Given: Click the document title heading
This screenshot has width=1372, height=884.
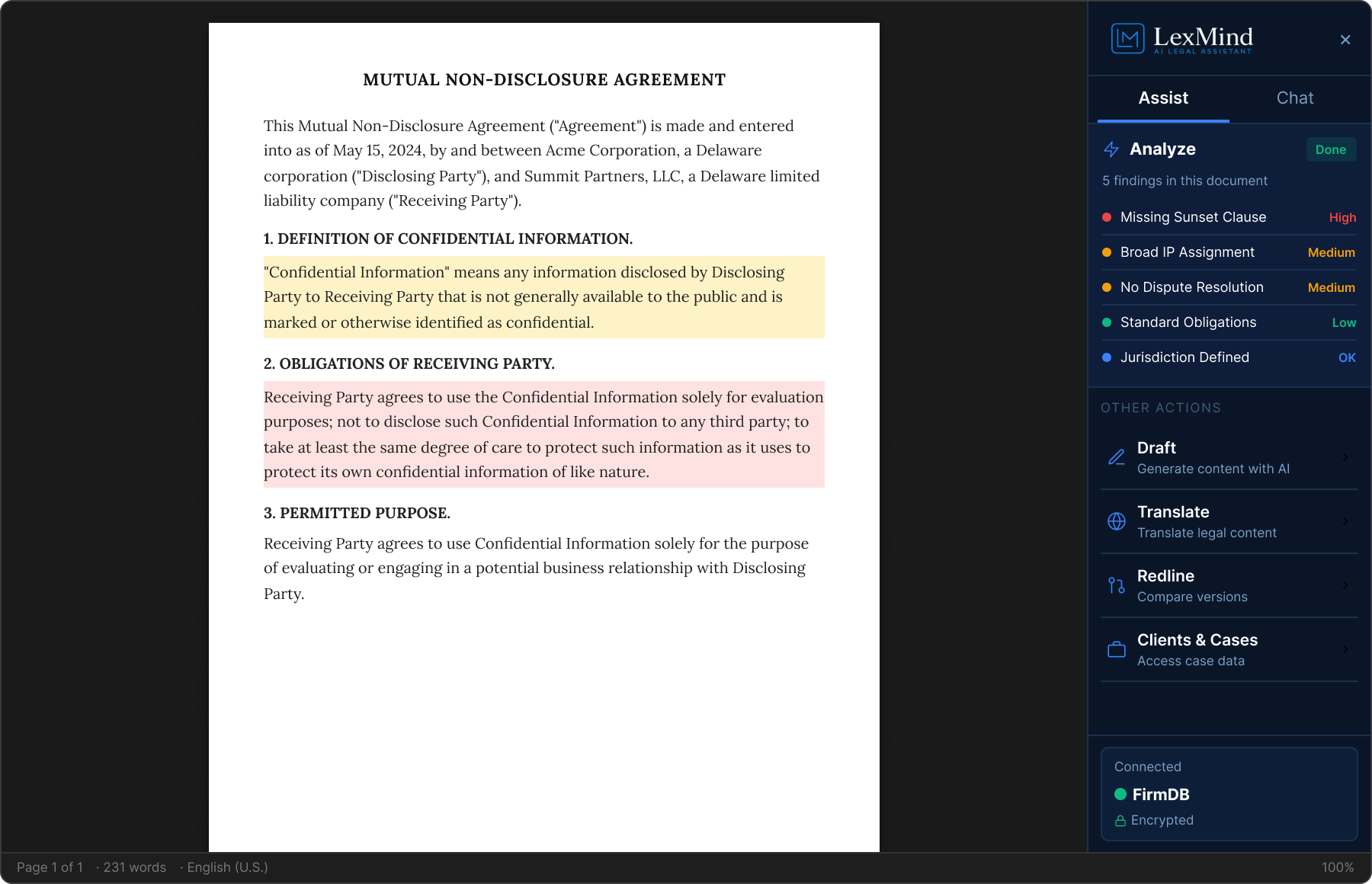Looking at the screenshot, I should [x=544, y=79].
